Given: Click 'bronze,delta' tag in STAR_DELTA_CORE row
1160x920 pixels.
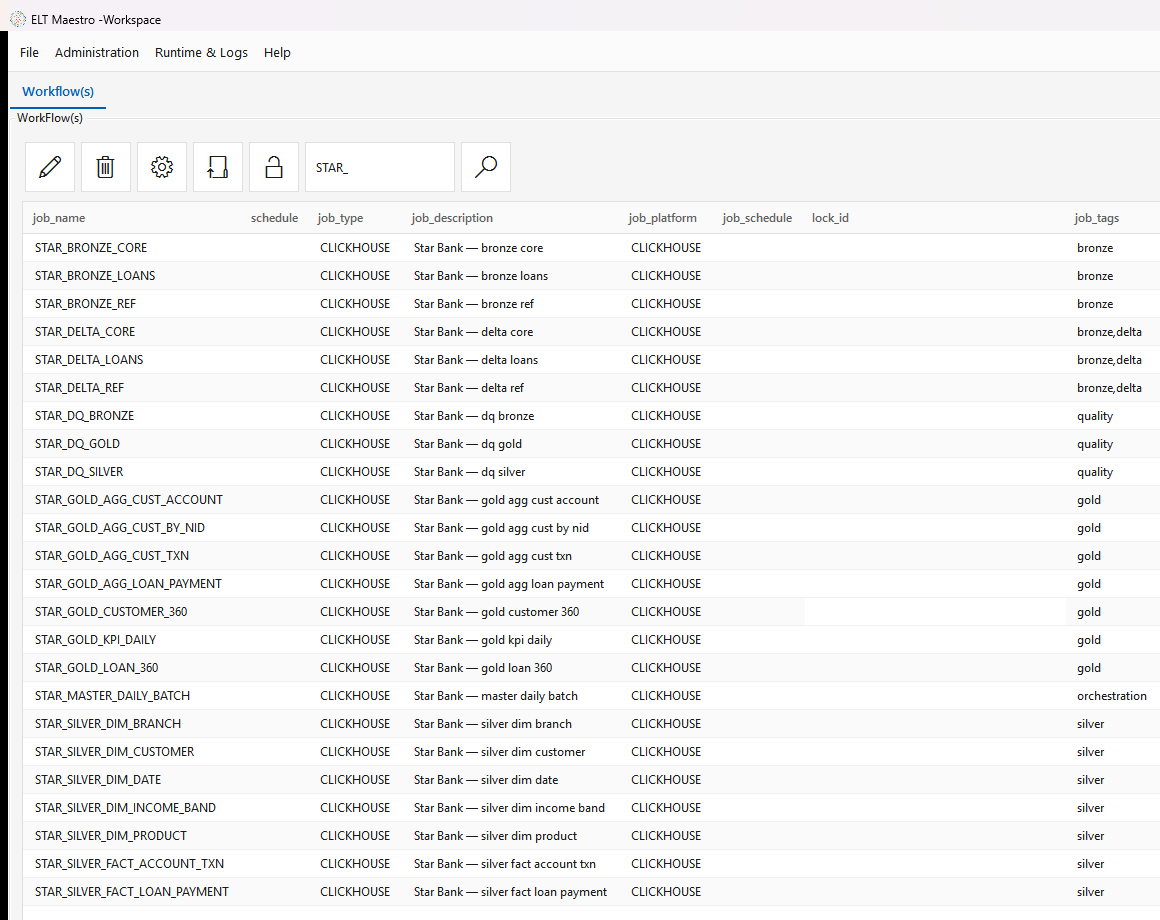Looking at the screenshot, I should click(1109, 332).
